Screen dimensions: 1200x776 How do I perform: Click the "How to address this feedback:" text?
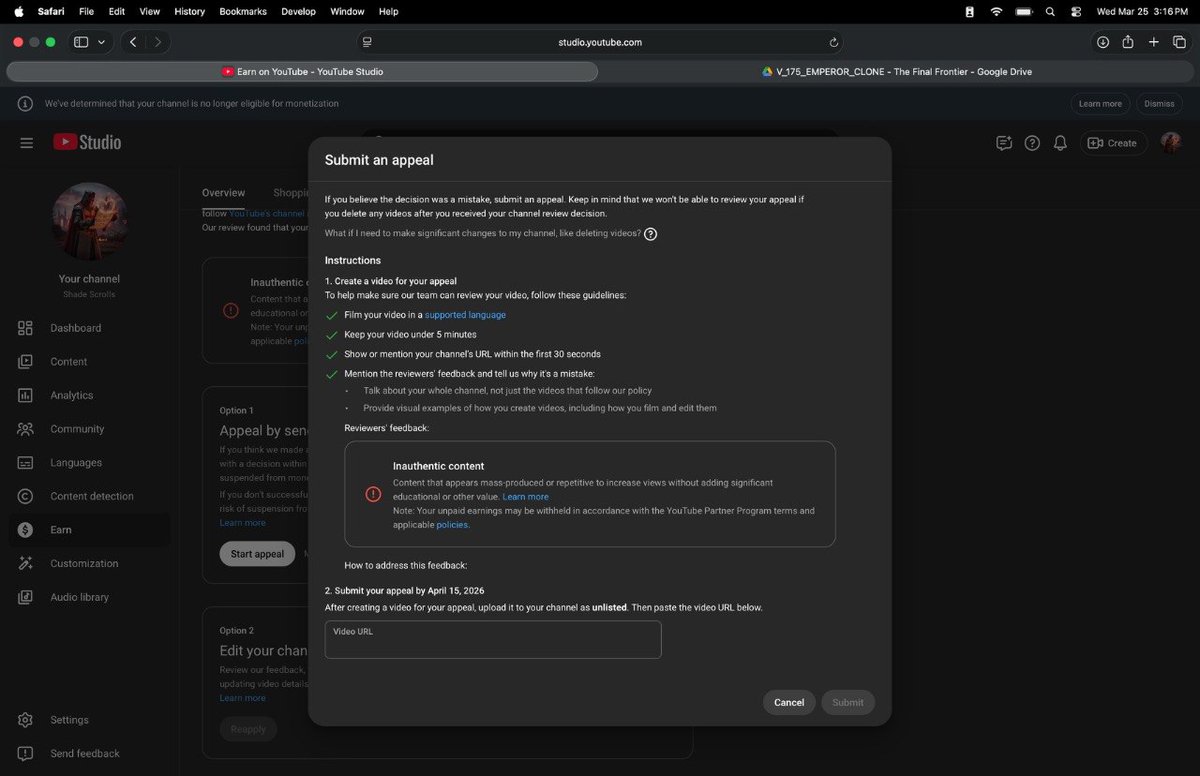(406, 566)
